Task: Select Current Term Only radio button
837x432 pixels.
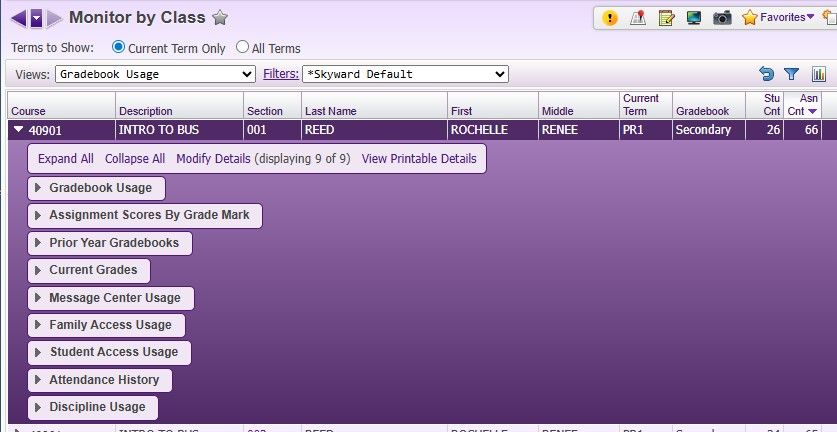Action: coord(119,47)
